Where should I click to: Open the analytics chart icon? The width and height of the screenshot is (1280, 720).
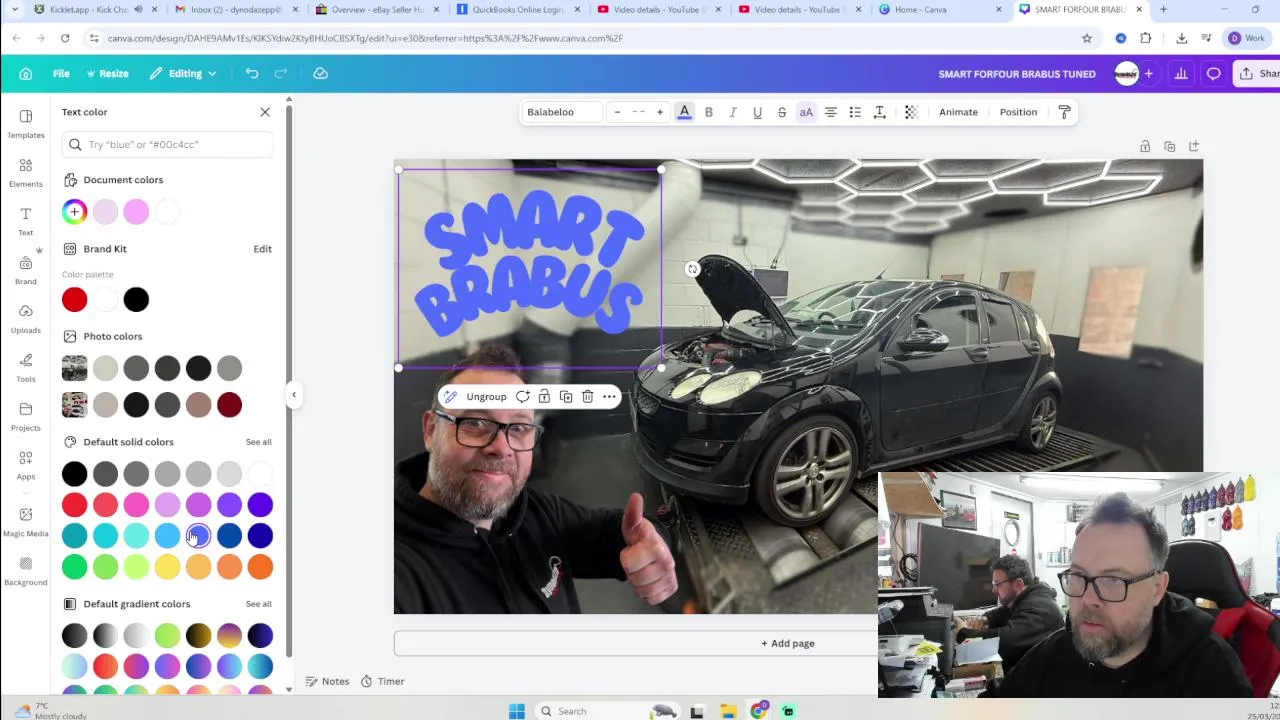[x=1181, y=73]
